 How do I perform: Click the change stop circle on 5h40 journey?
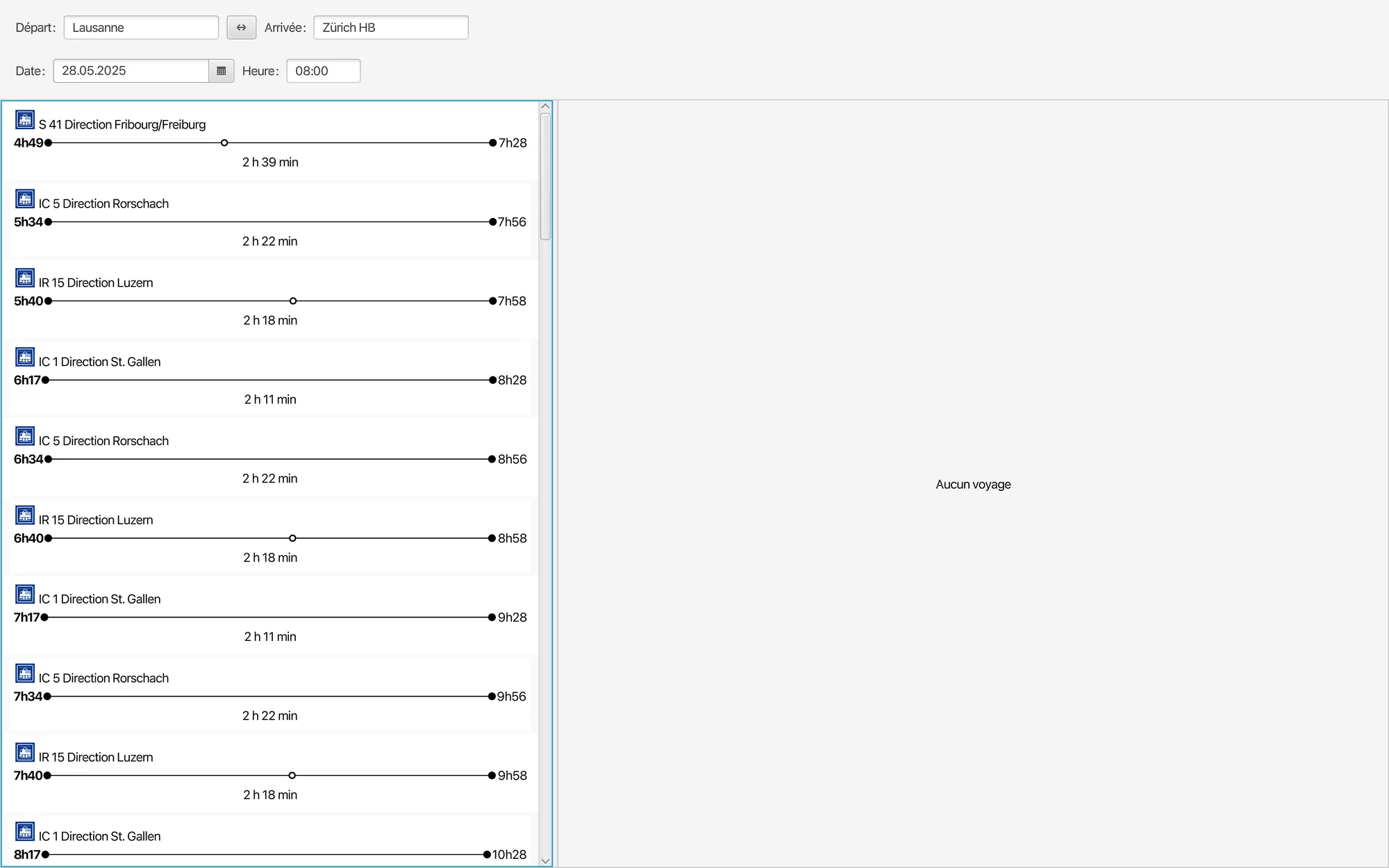(293, 301)
